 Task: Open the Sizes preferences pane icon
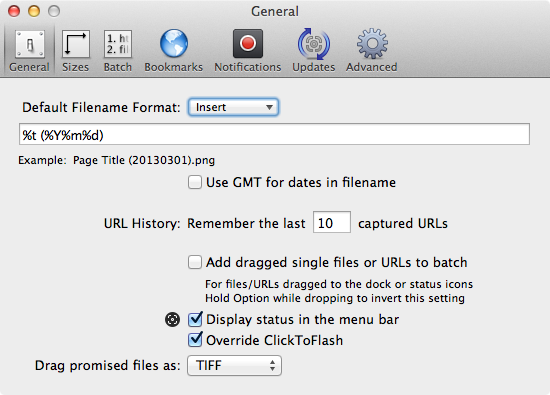(75, 44)
